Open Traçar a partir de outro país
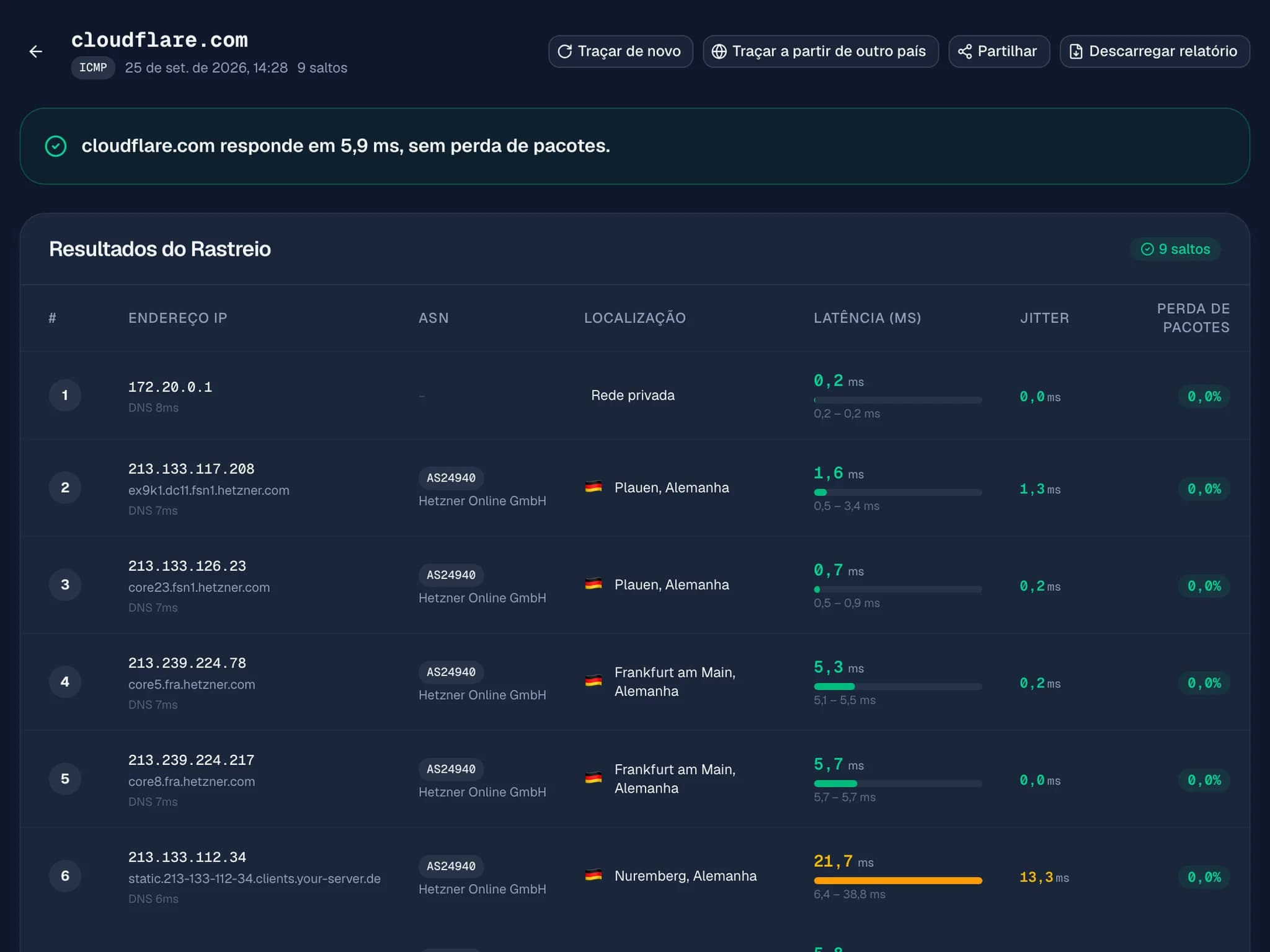 click(820, 51)
